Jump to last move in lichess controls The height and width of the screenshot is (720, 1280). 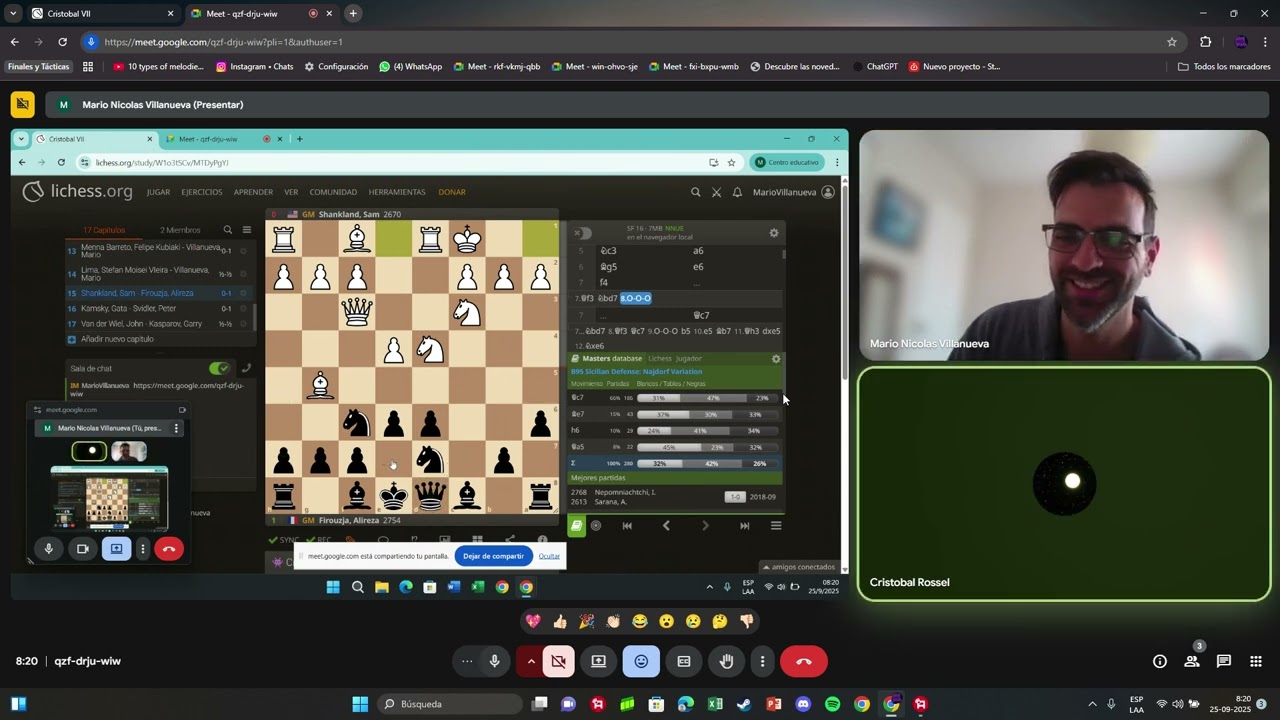(744, 525)
